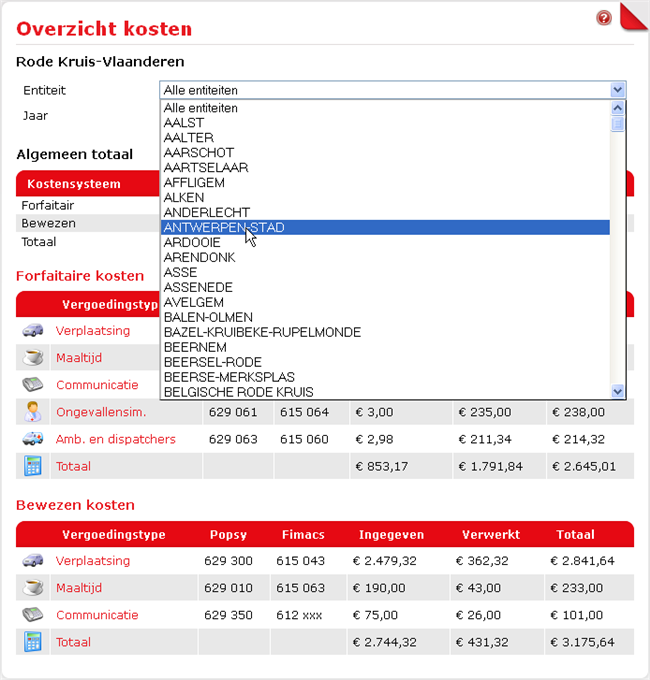Click the folded page corner icon
Viewport: 650px width, 680px height.
pos(634,17)
